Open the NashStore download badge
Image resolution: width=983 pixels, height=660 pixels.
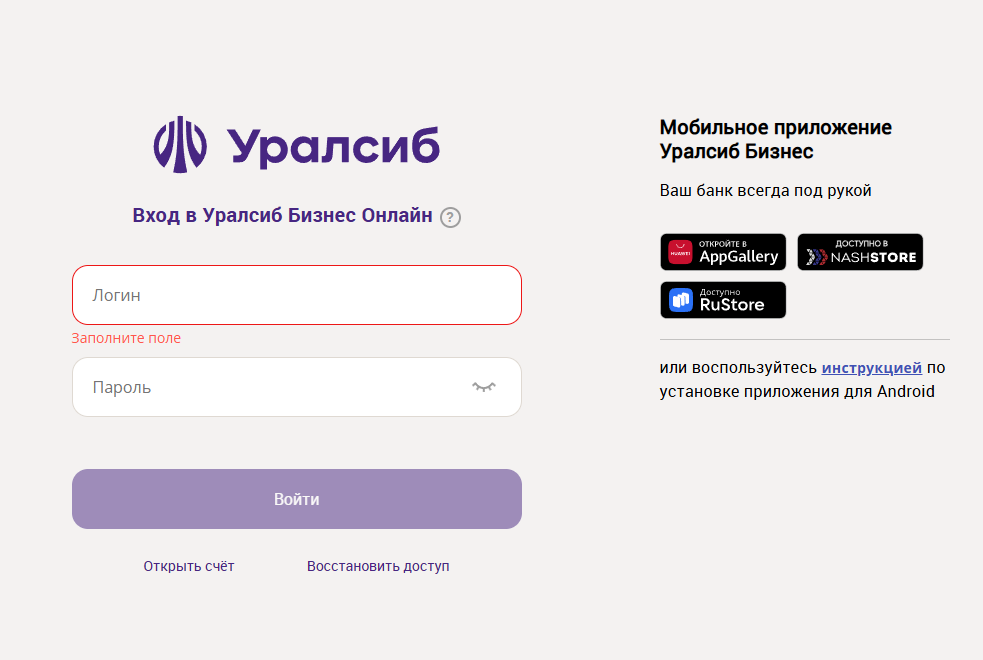pos(860,252)
